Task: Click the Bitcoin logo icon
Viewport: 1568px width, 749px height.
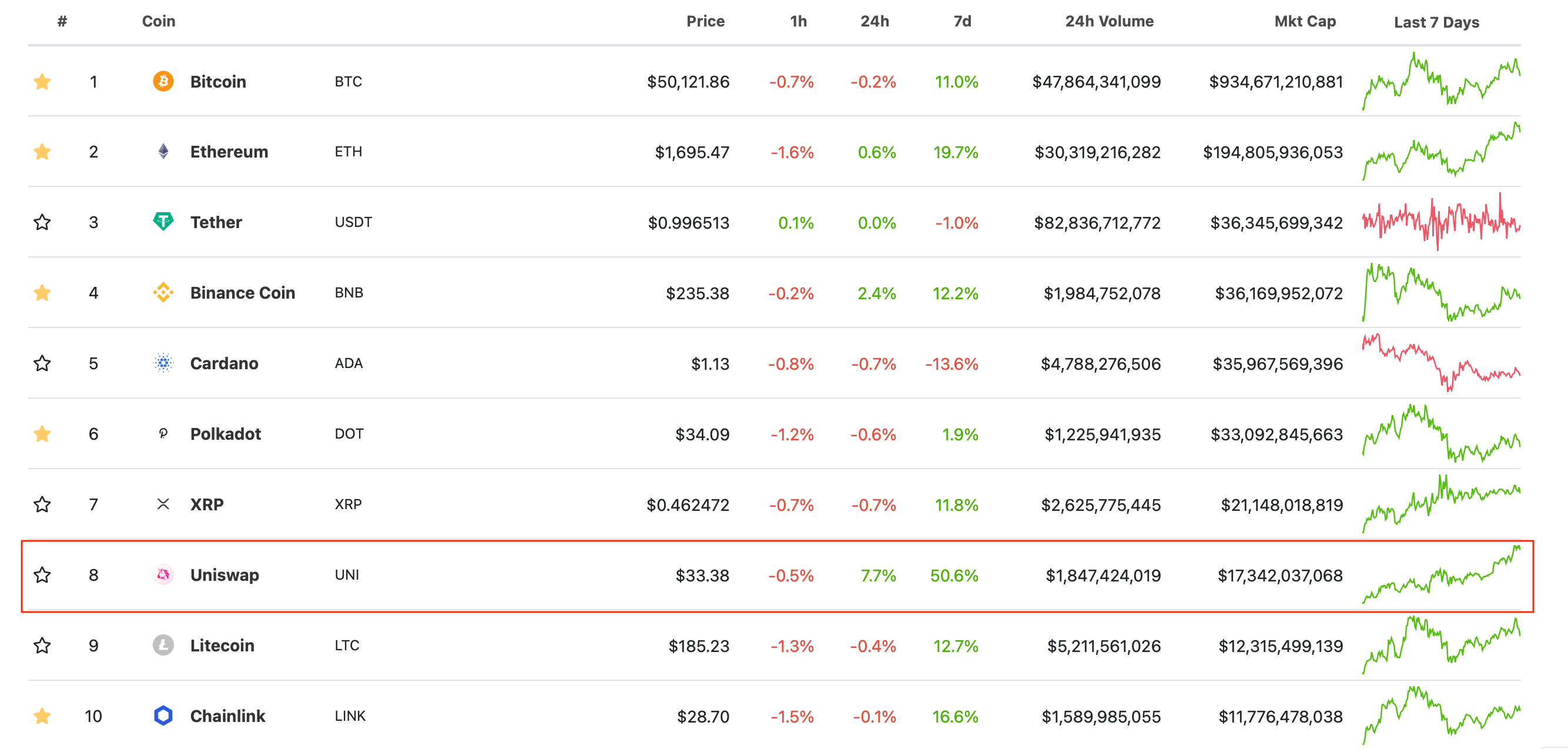Action: (163, 81)
